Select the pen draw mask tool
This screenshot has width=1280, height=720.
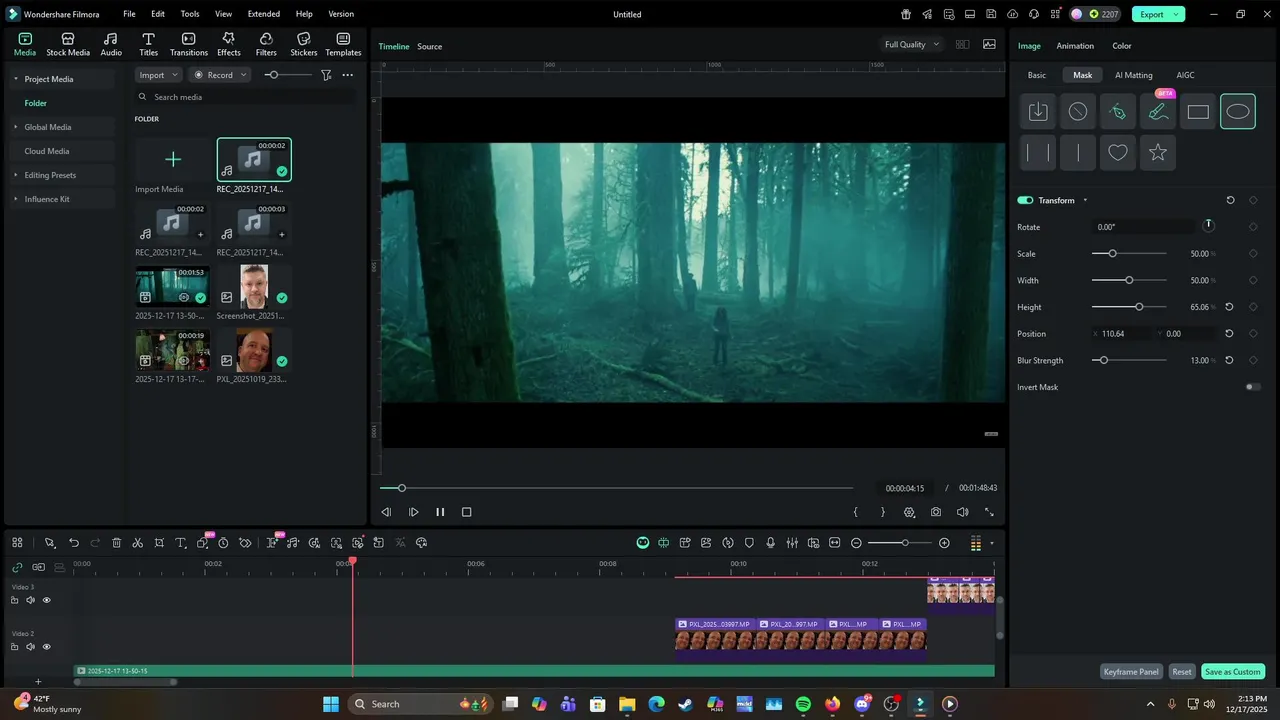[x=1118, y=112]
